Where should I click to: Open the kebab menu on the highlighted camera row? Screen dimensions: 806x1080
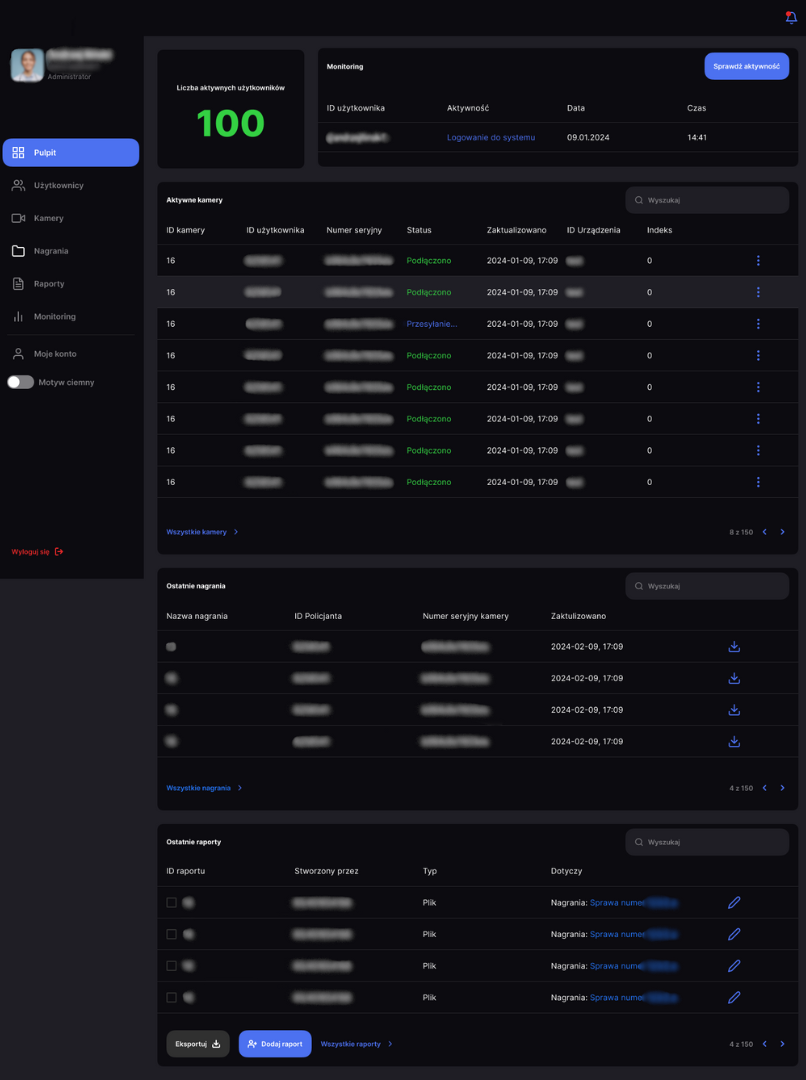point(758,292)
